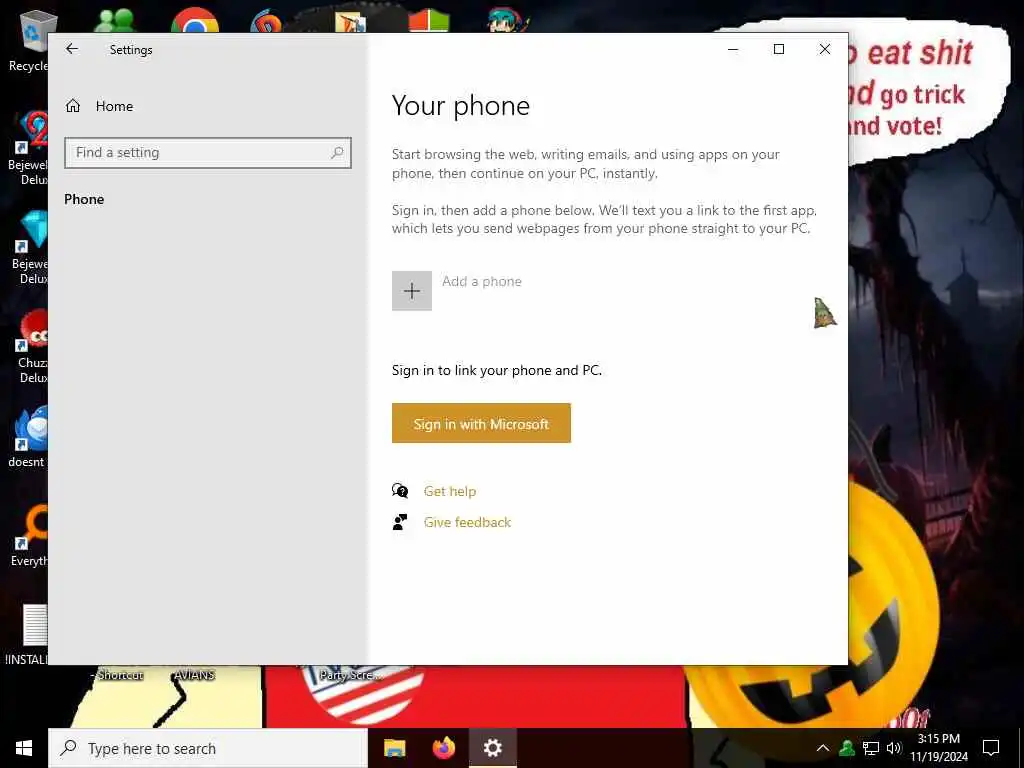The image size is (1024, 768).
Task: Open the volume control tray icon
Action: [x=894, y=748]
